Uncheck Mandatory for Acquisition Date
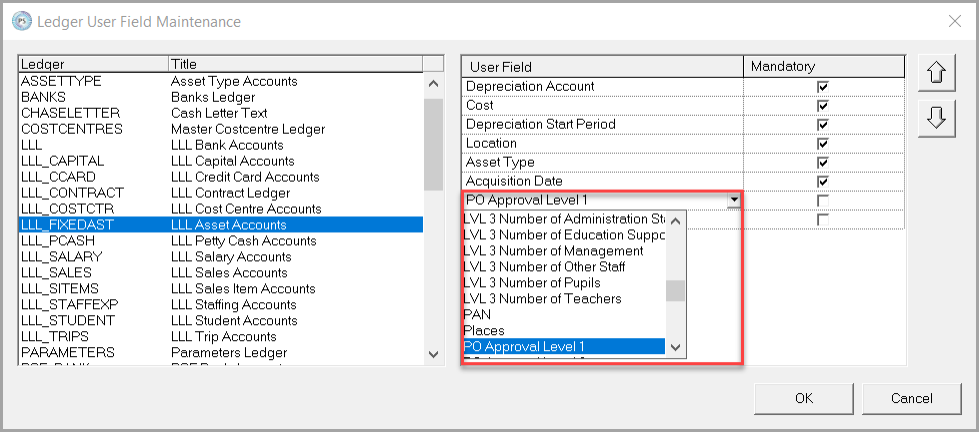979x432 pixels. coord(823,181)
